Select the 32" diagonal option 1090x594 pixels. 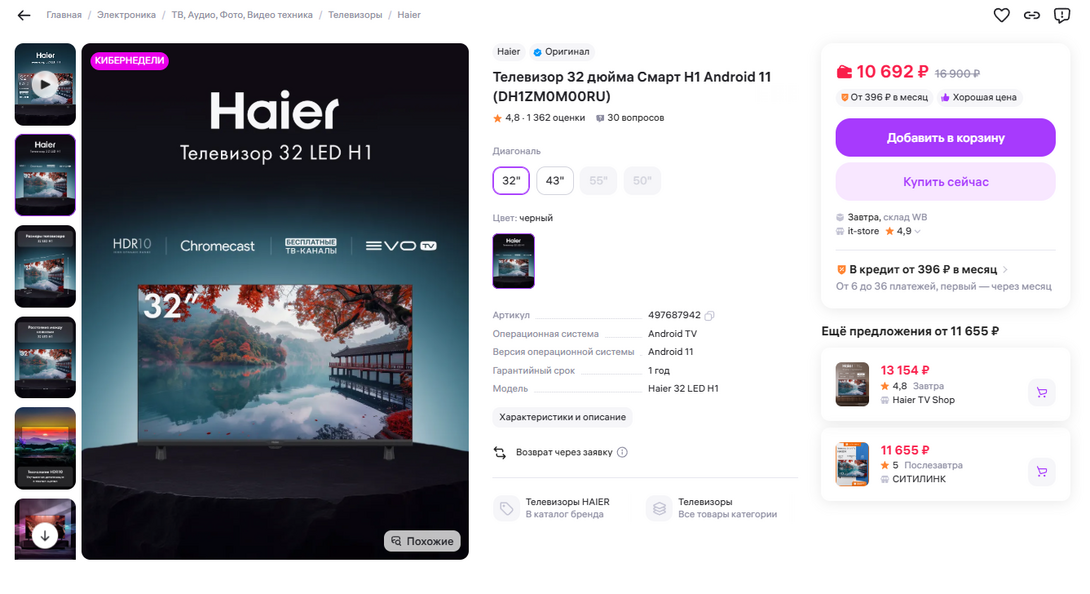point(511,181)
